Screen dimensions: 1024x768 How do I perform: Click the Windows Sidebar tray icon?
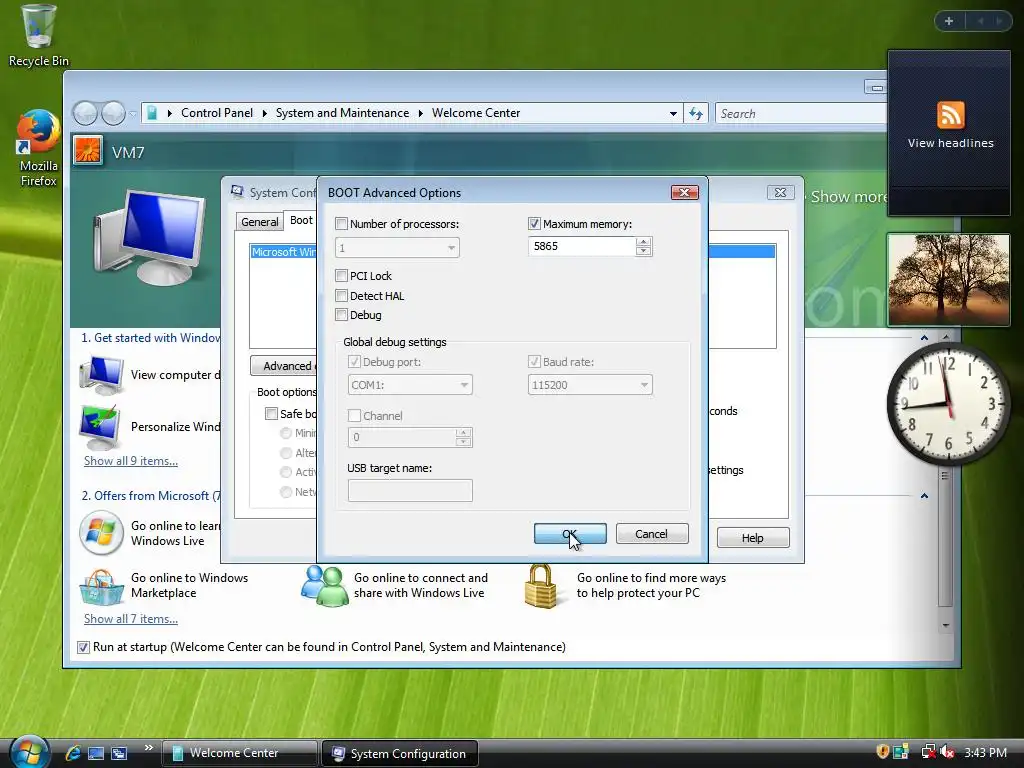pyautogui.click(x=901, y=752)
